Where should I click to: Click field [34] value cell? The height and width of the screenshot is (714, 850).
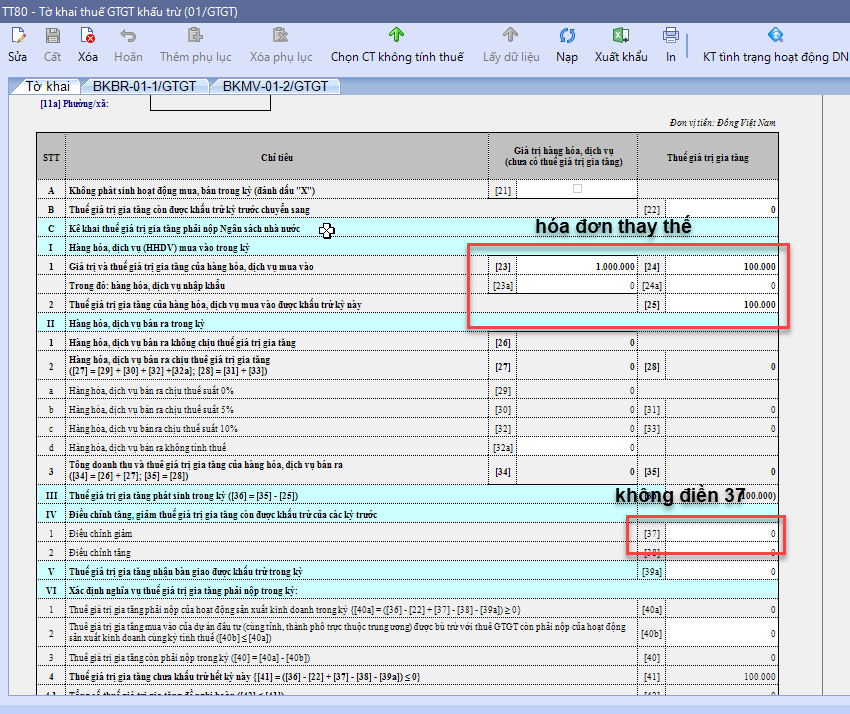(x=577, y=472)
